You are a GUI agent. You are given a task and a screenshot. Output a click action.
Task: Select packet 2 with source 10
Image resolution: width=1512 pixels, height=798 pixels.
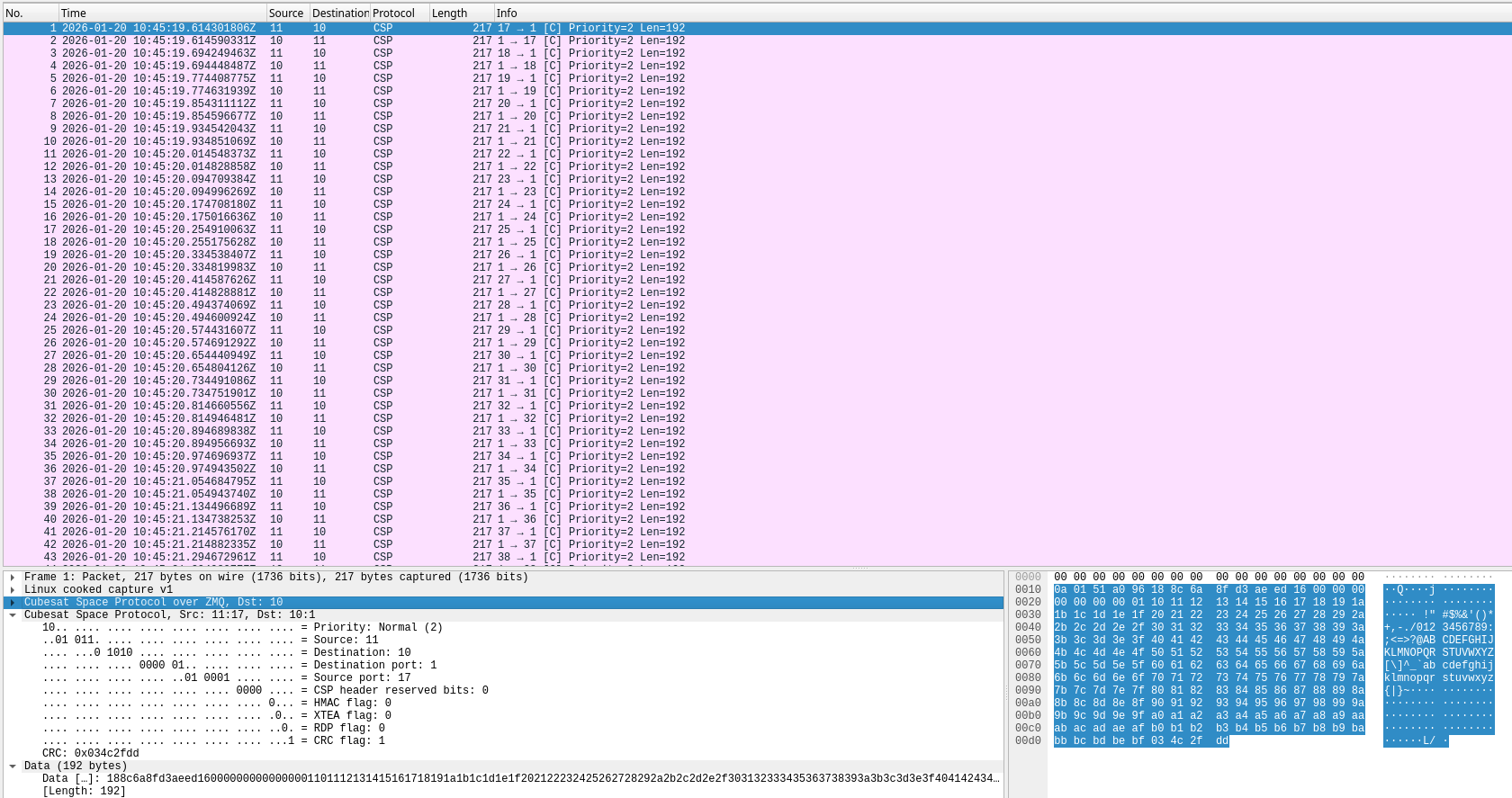[x=360, y=40]
